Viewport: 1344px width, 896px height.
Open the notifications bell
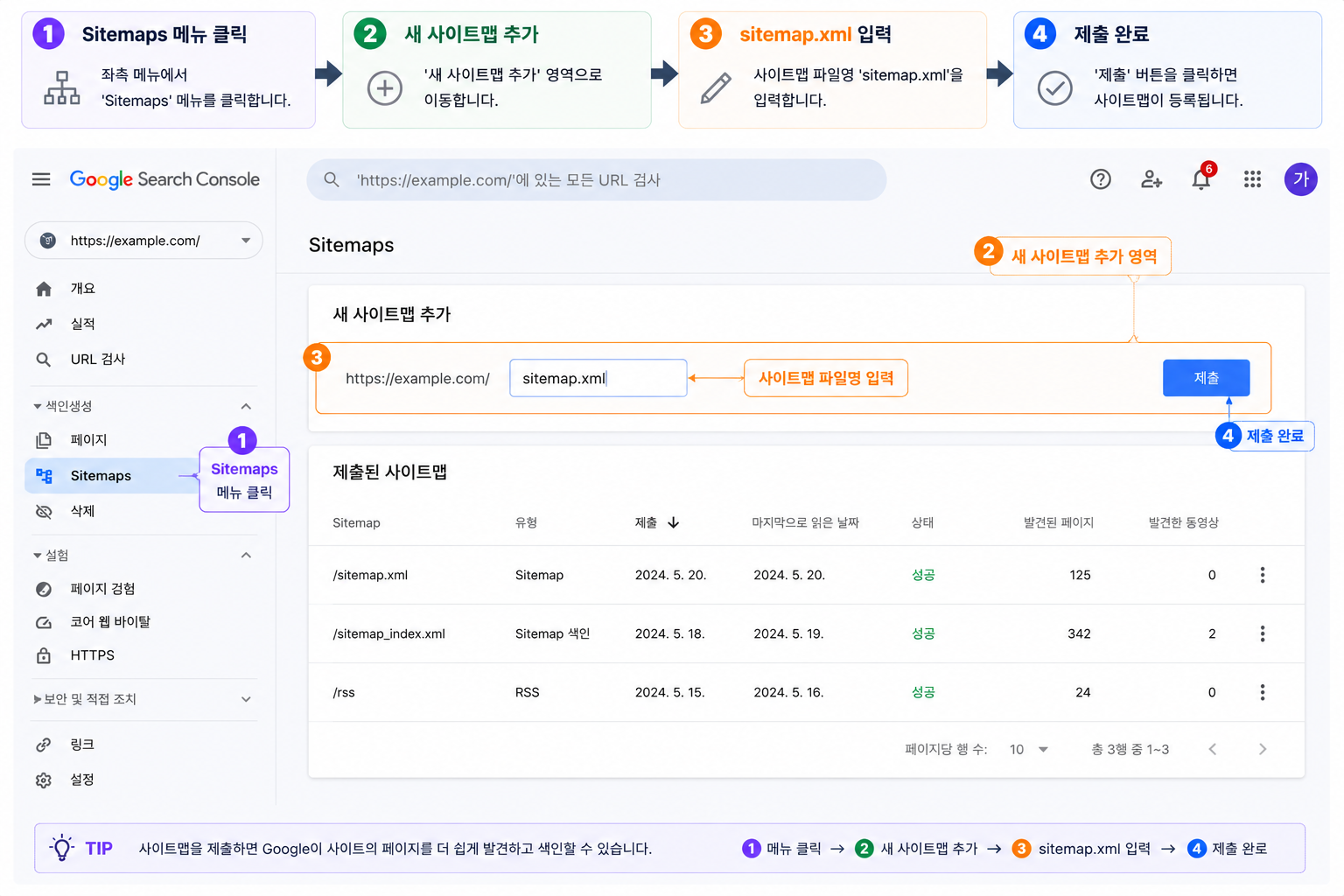[1202, 178]
